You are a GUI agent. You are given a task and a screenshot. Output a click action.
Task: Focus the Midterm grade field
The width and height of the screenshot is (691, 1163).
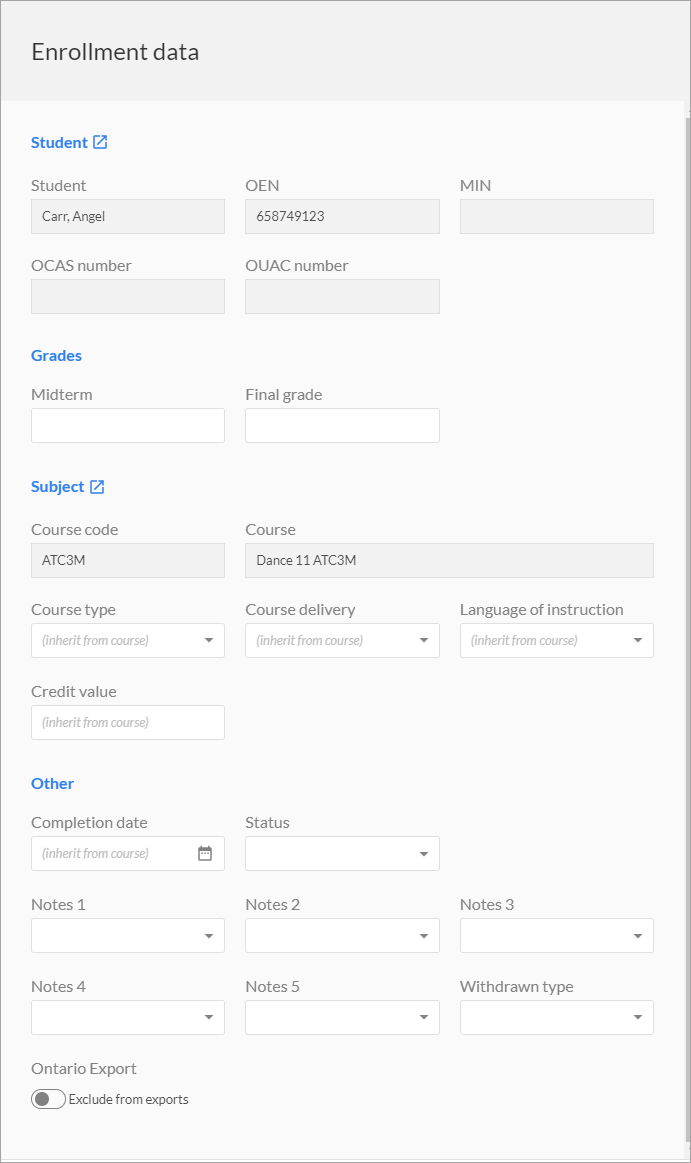128,425
